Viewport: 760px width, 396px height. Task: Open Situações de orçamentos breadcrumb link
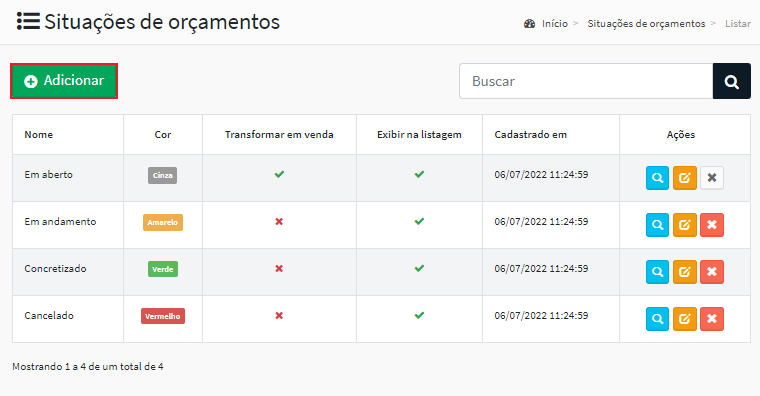click(x=646, y=23)
